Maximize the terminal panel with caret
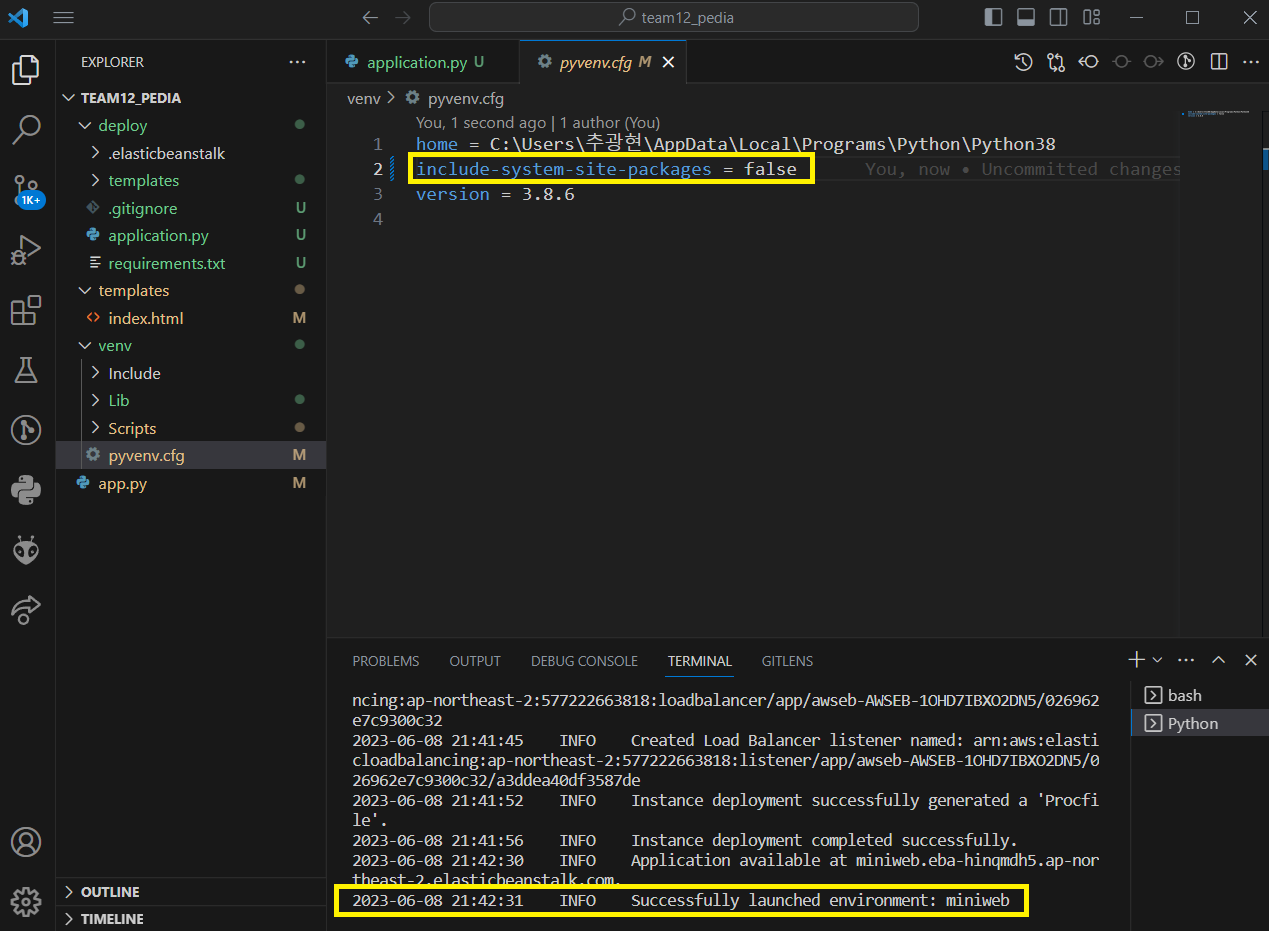The width and height of the screenshot is (1269, 931). point(1218,660)
